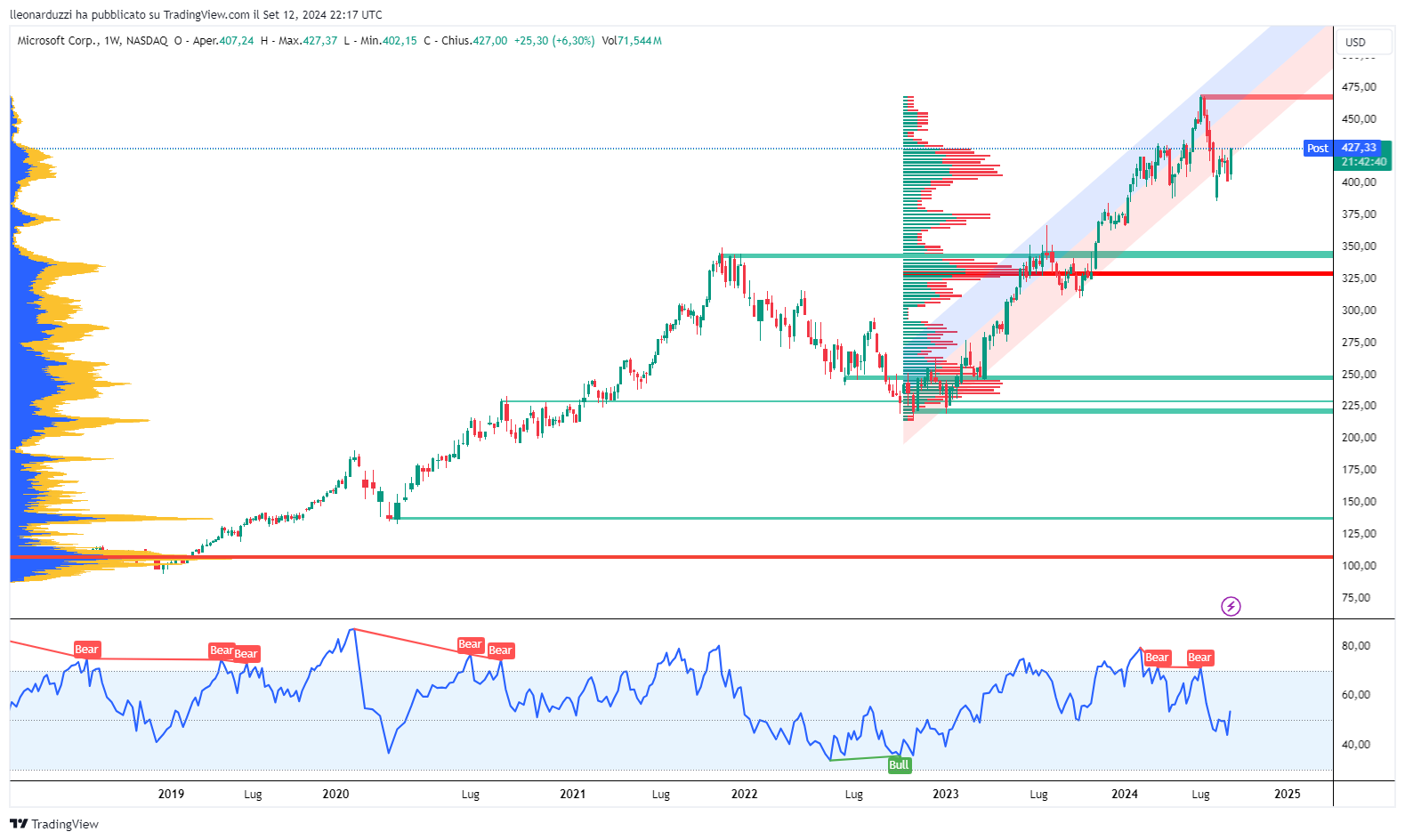Click the 2022 time axis label
Image resolution: width=1405 pixels, height=840 pixels.
click(744, 794)
